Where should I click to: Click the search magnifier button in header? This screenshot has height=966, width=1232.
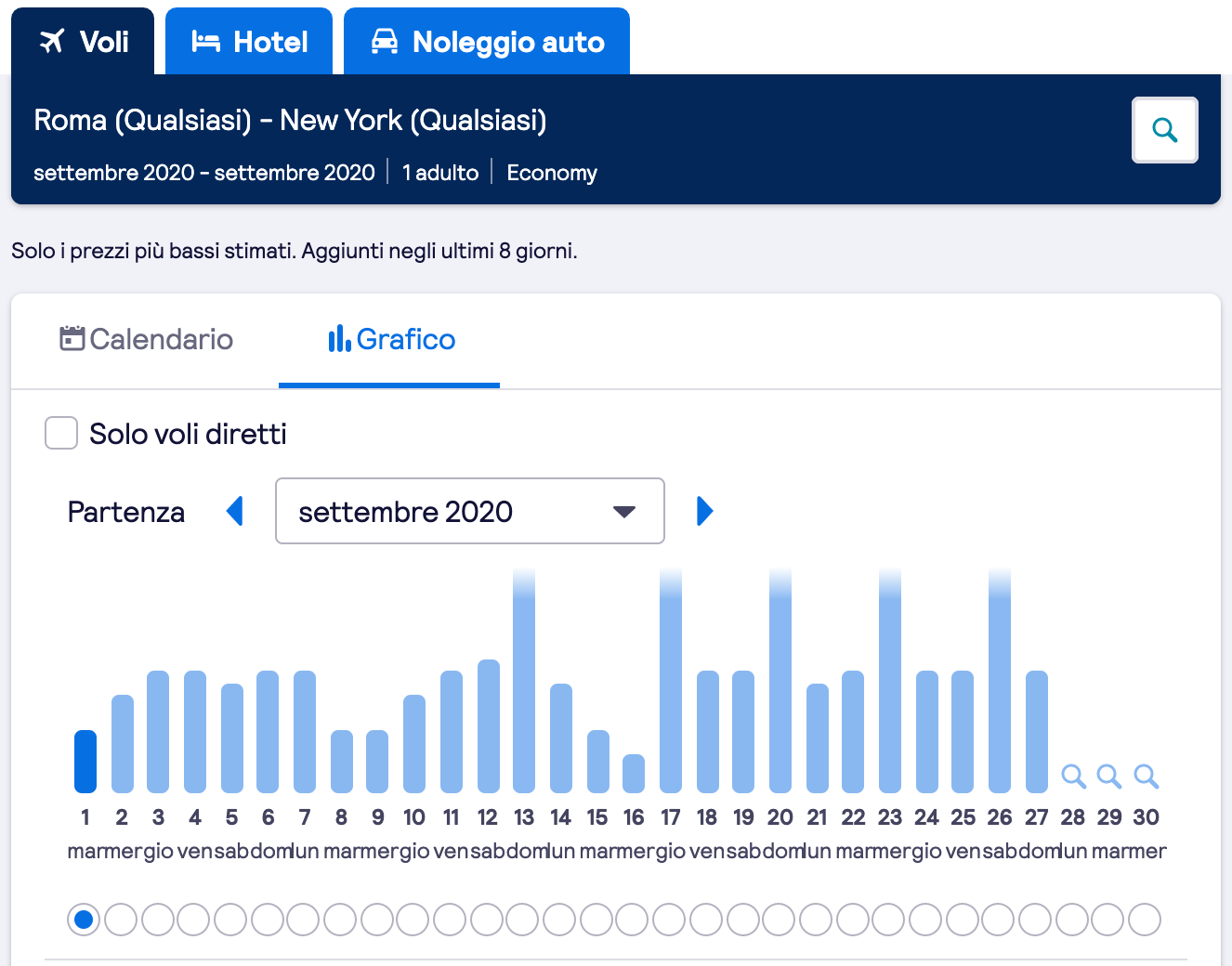tap(1164, 130)
